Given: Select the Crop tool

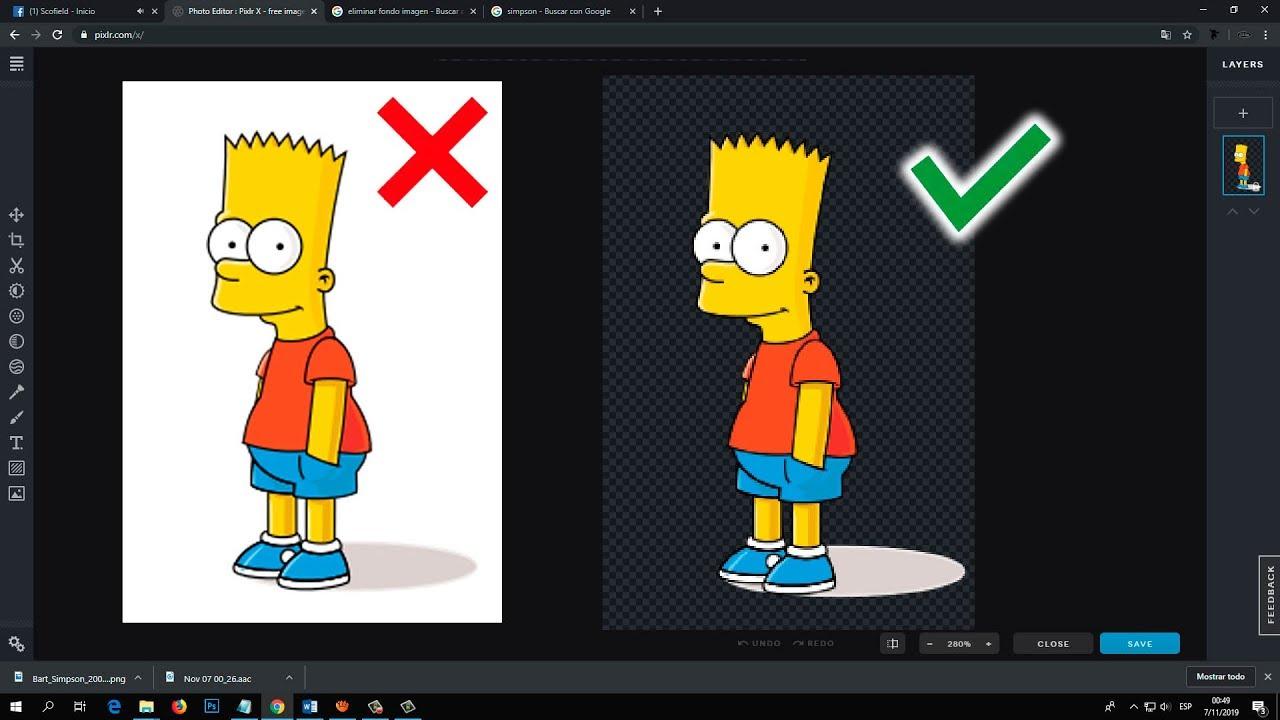Looking at the screenshot, I should coord(16,240).
